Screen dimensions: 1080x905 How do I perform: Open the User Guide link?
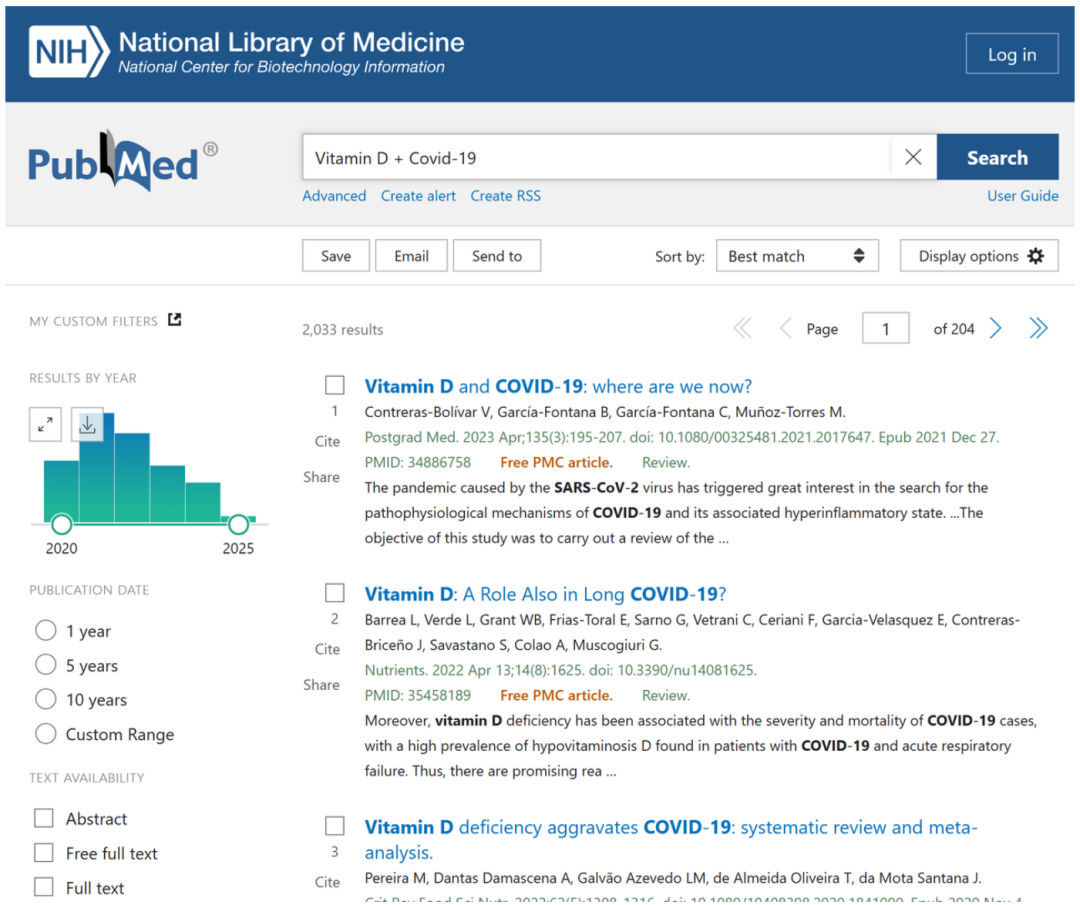tap(1023, 196)
